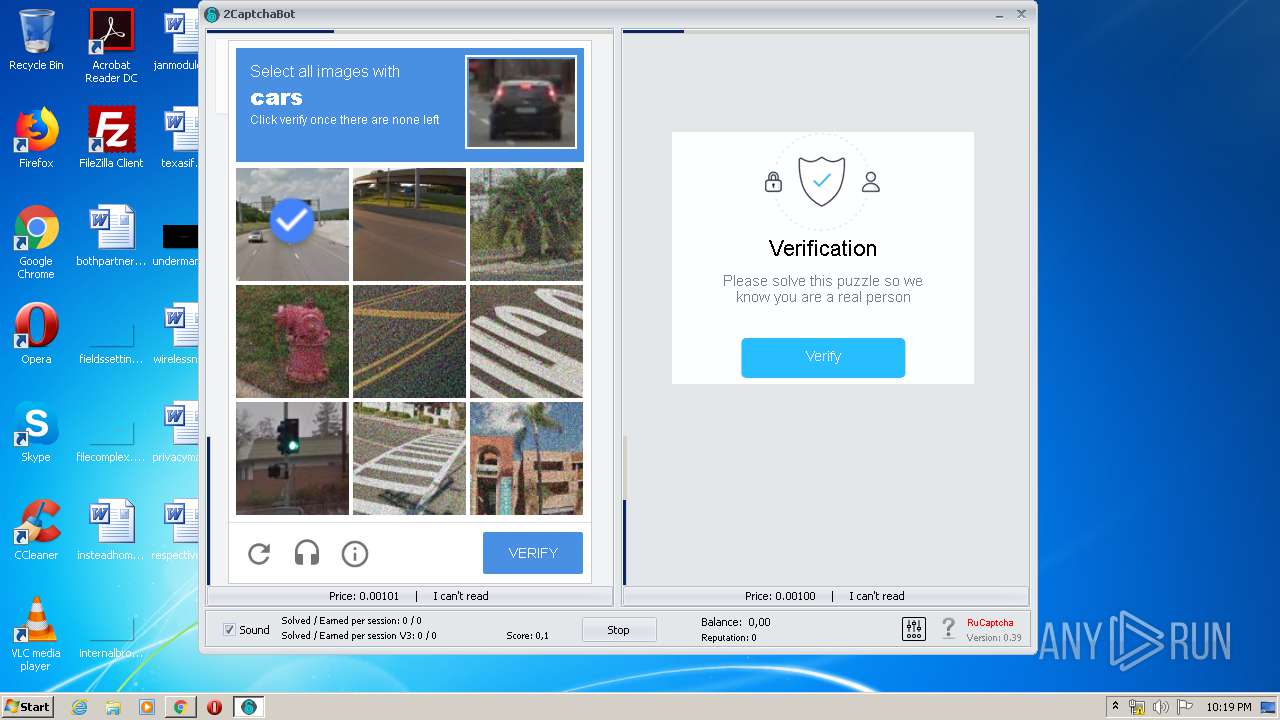Click right panel "I can't read" link
This screenshot has height=720, width=1280.
point(877,596)
